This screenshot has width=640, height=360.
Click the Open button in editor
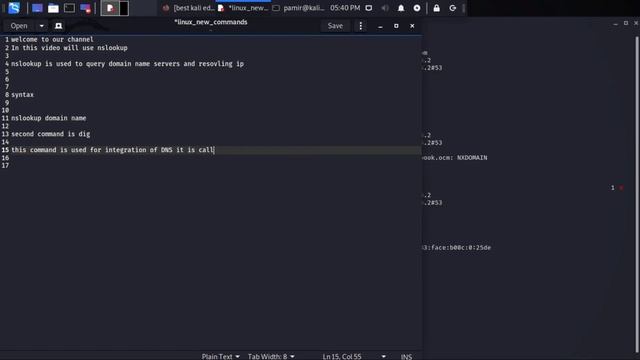point(19,26)
